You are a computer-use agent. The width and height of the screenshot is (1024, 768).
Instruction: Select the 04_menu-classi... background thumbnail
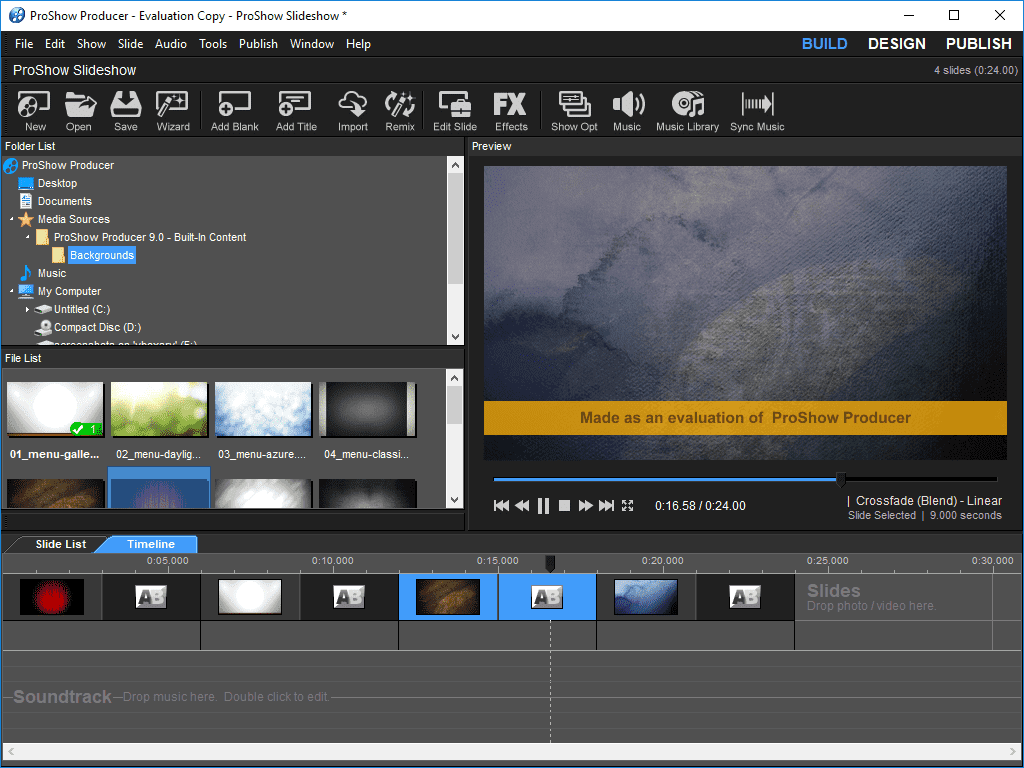[368, 410]
